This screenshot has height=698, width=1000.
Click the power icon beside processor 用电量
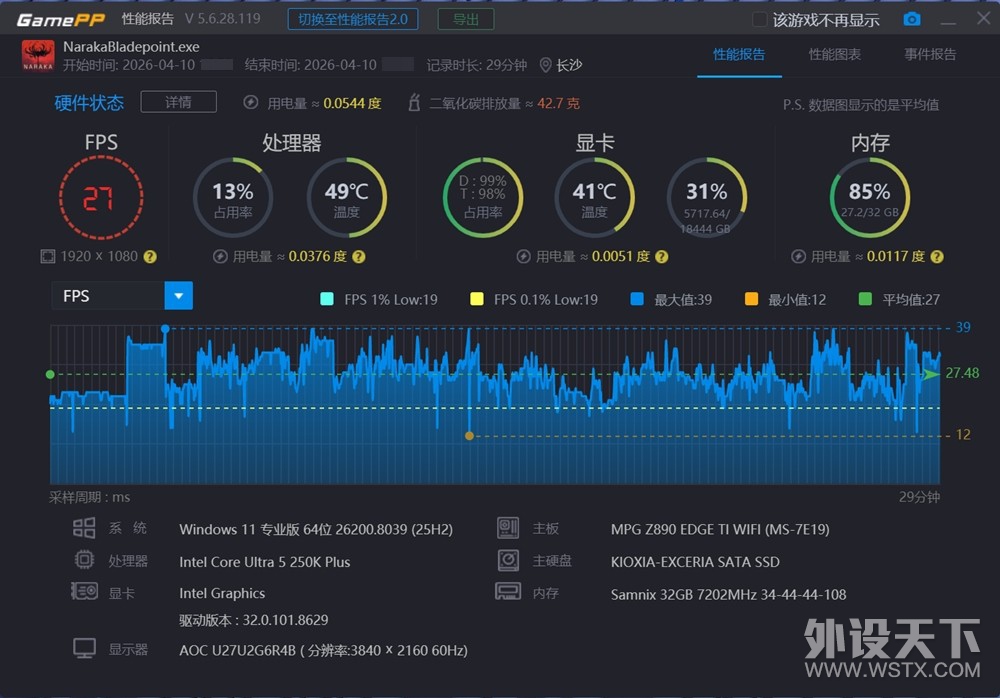tap(220, 256)
